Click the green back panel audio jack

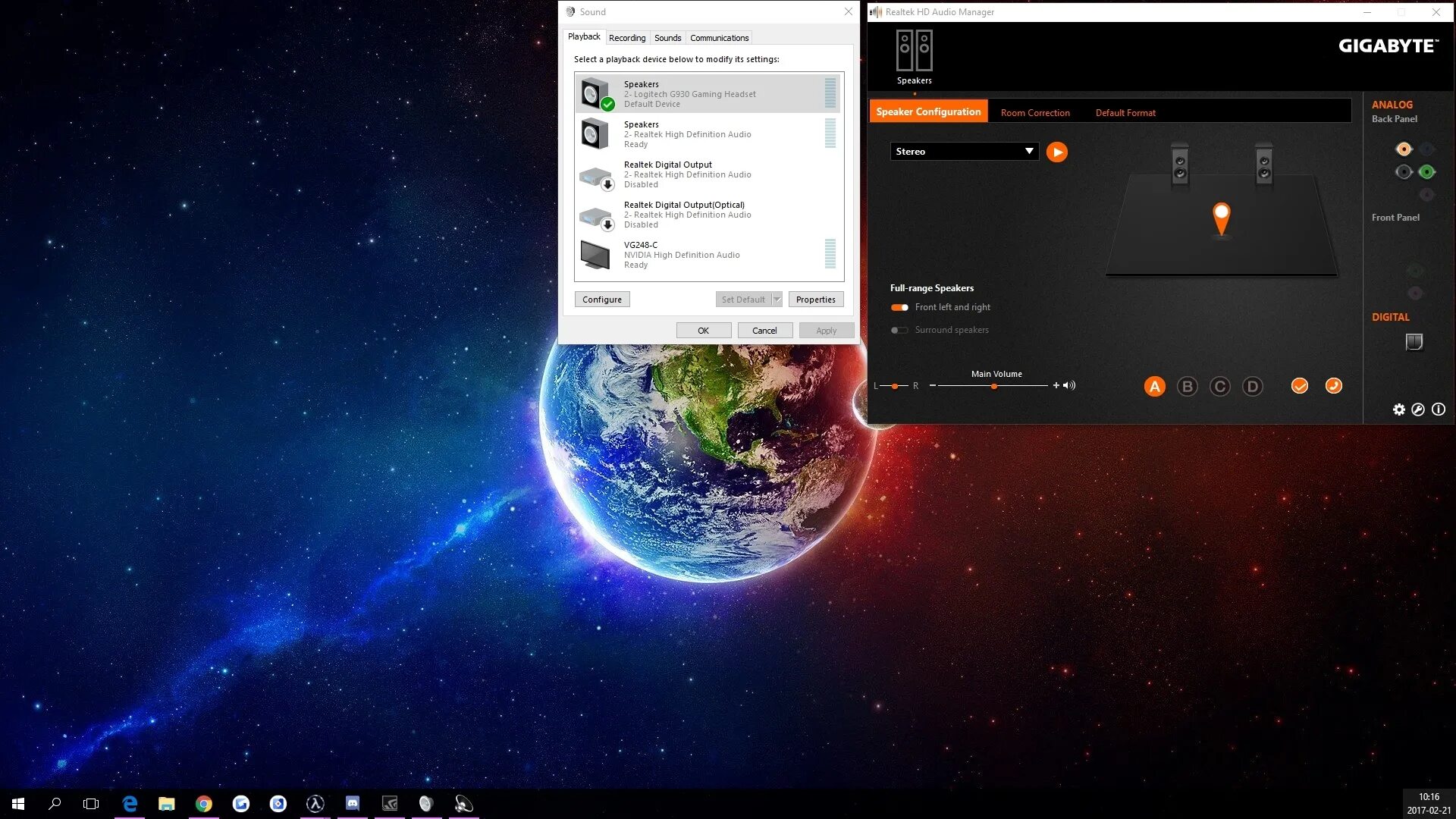pyautogui.click(x=1426, y=172)
